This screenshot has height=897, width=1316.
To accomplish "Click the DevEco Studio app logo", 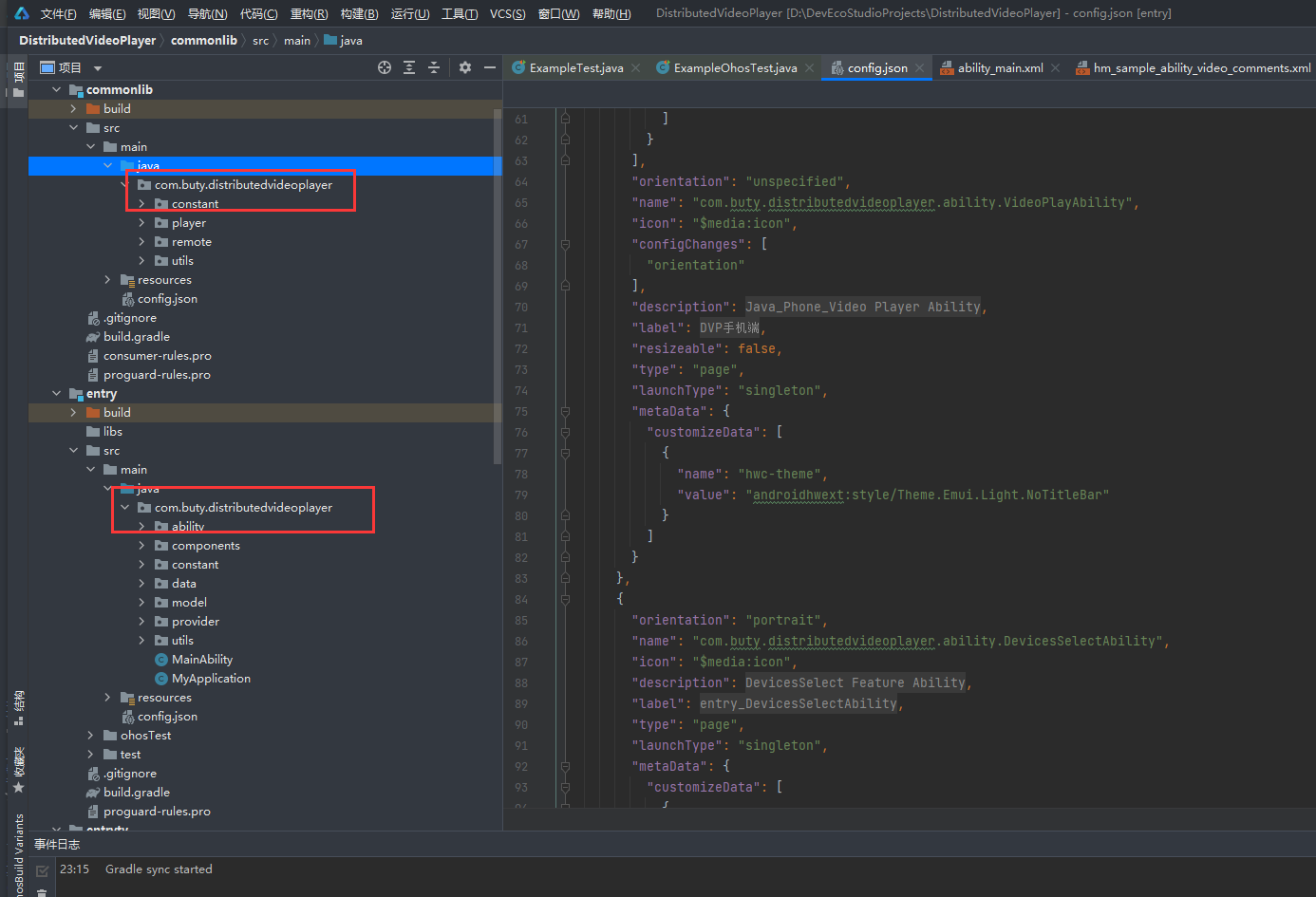I will click(x=21, y=13).
